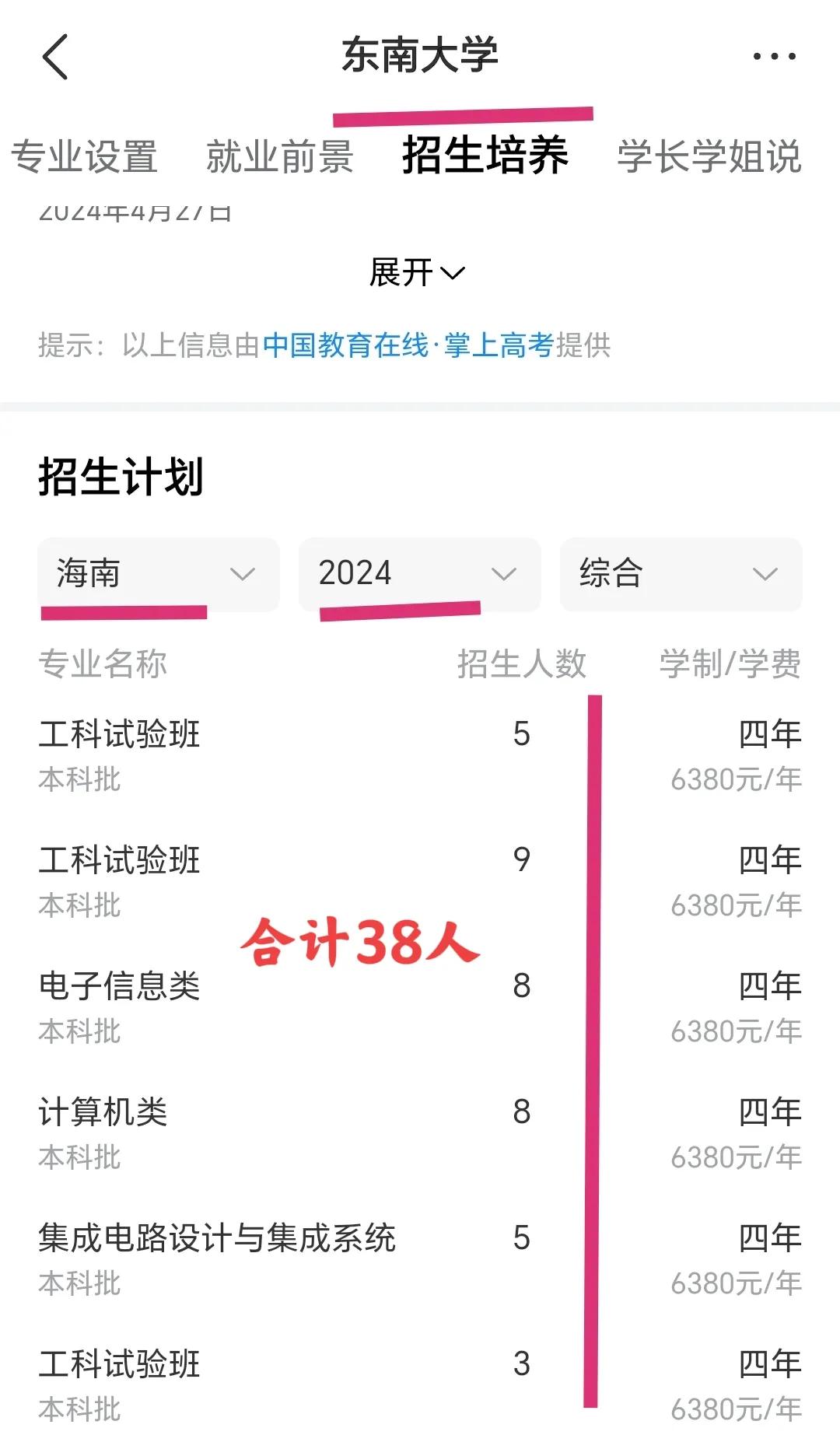Open the 2024 year dropdown
This screenshot has height=1449, width=840.
[420, 574]
